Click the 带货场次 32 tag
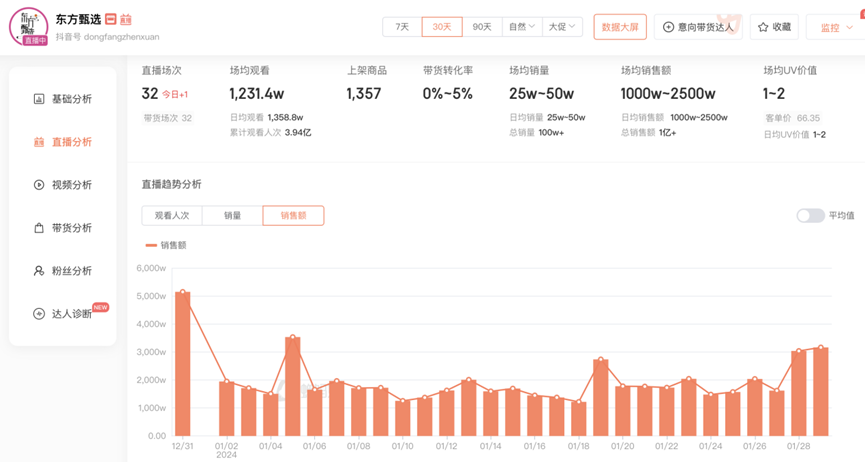The width and height of the screenshot is (865, 462). [168, 118]
